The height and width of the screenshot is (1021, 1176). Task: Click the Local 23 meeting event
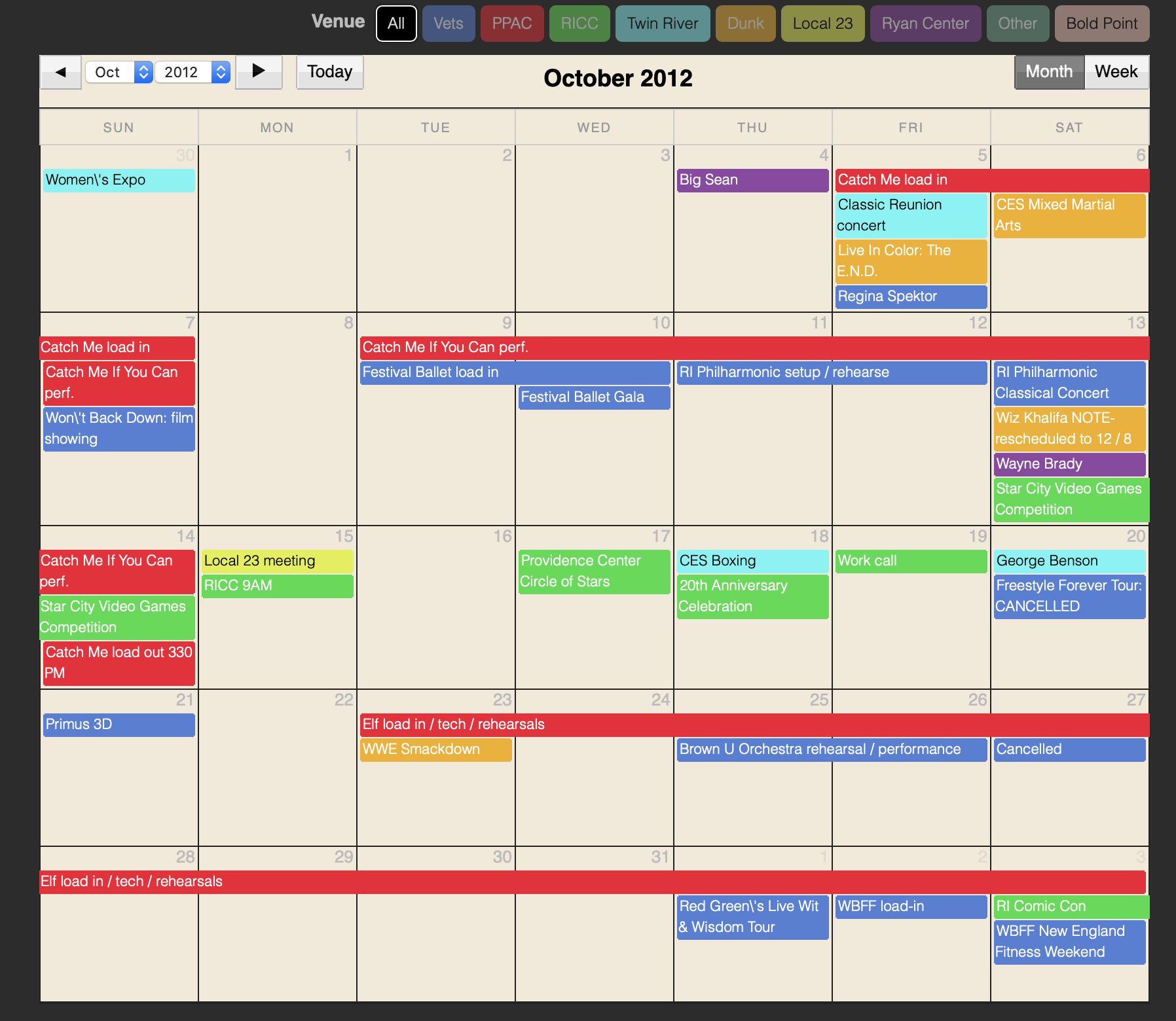pyautogui.click(x=277, y=561)
